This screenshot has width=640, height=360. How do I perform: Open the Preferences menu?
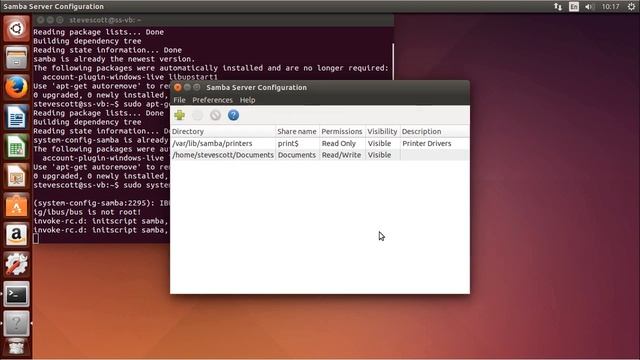click(x=212, y=100)
